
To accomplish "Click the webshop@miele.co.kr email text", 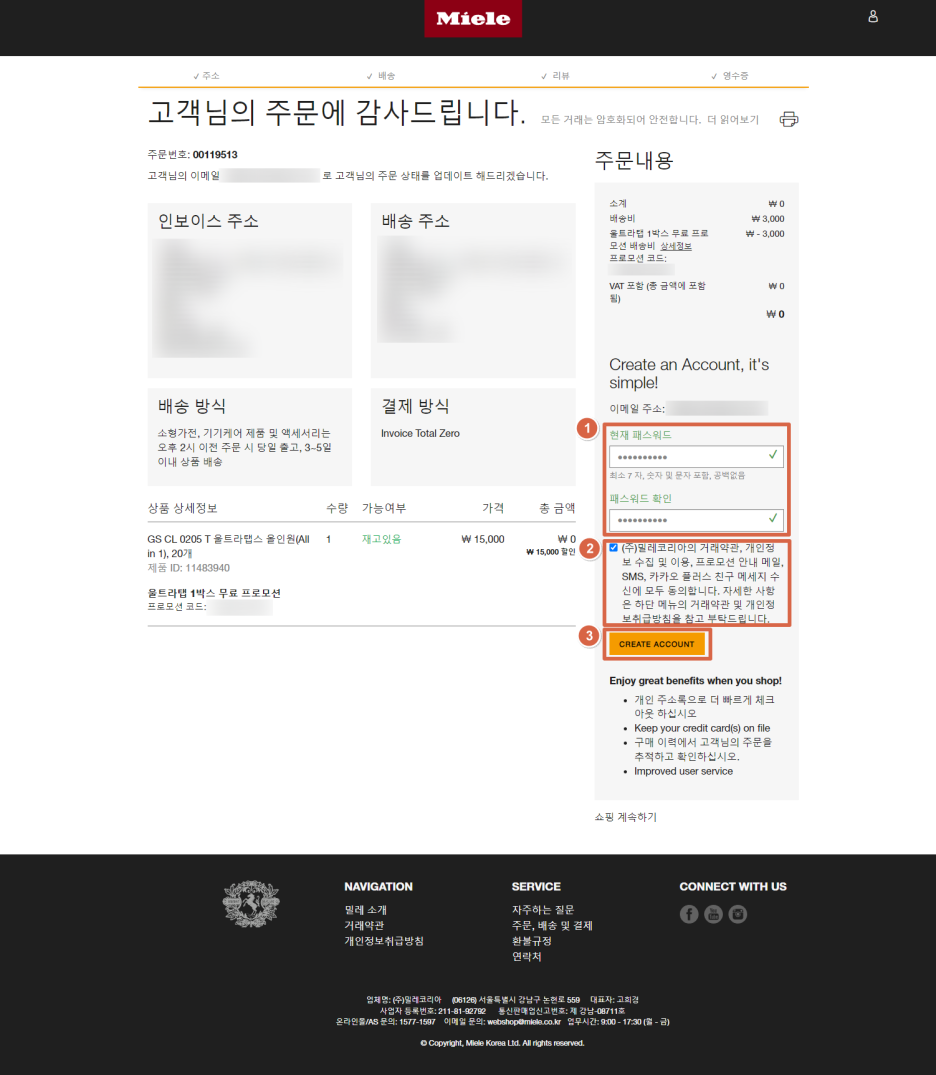I will [524, 1022].
